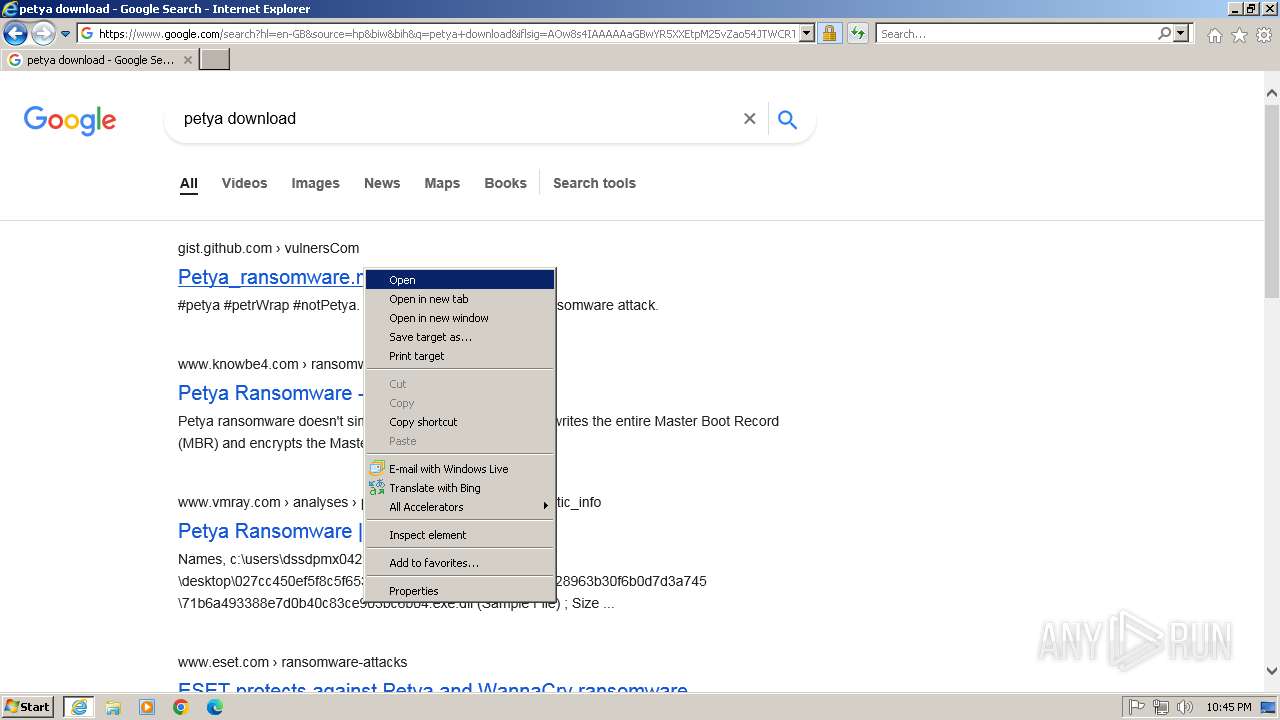This screenshot has width=1280, height=720.
Task: Open a new blank tab
Action: coord(215,60)
